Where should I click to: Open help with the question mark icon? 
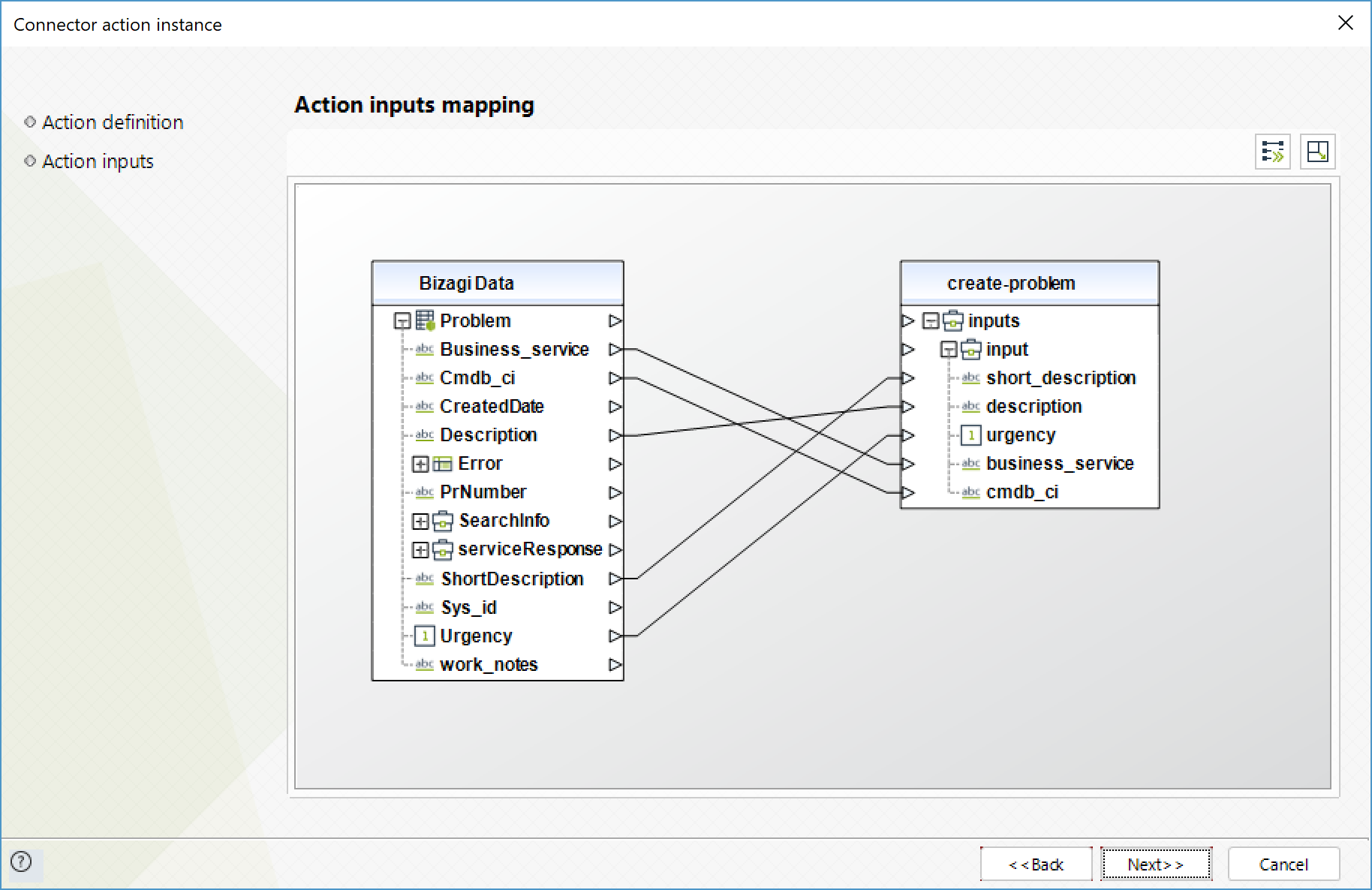click(x=21, y=861)
